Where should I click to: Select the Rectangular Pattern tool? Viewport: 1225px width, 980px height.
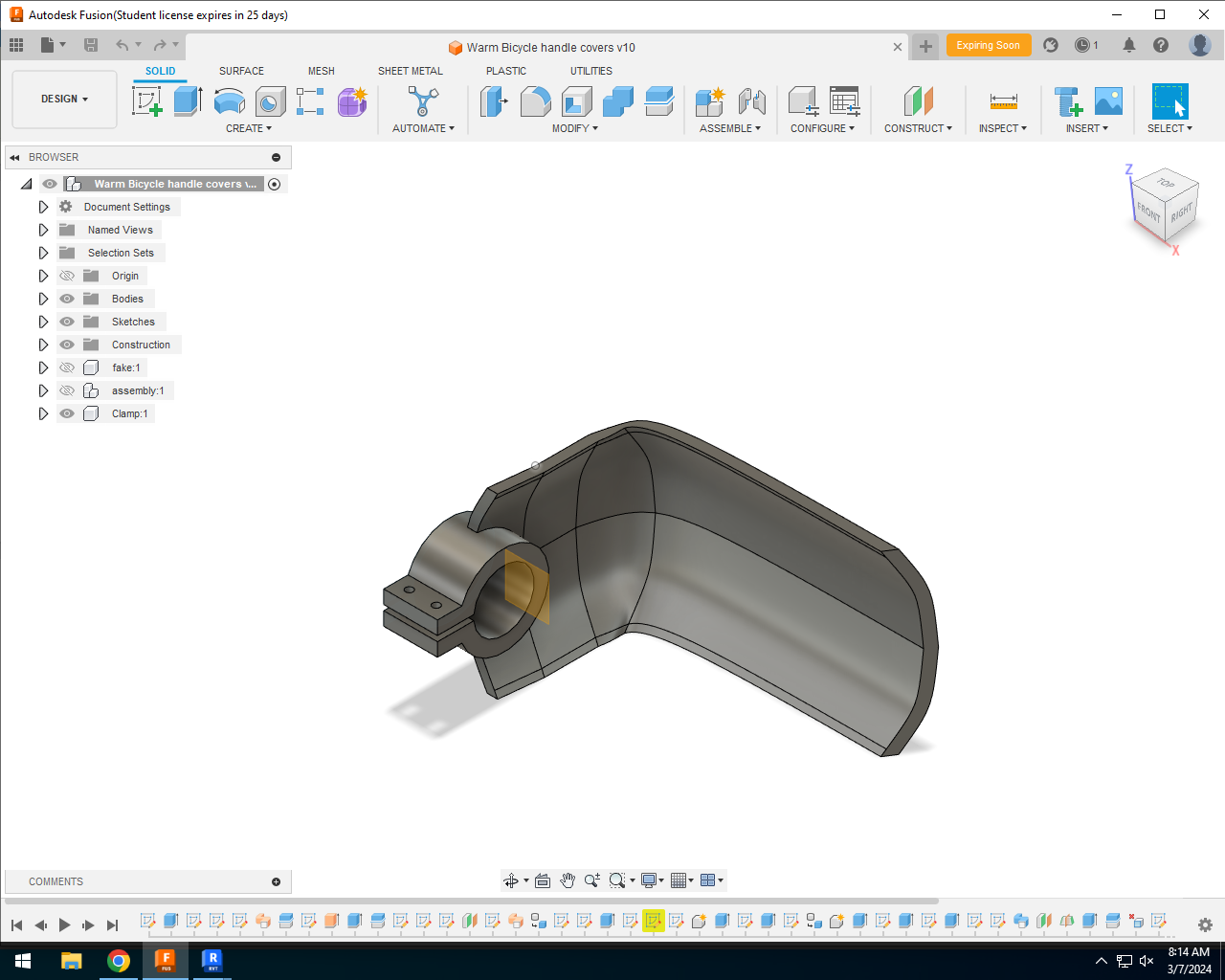click(310, 100)
